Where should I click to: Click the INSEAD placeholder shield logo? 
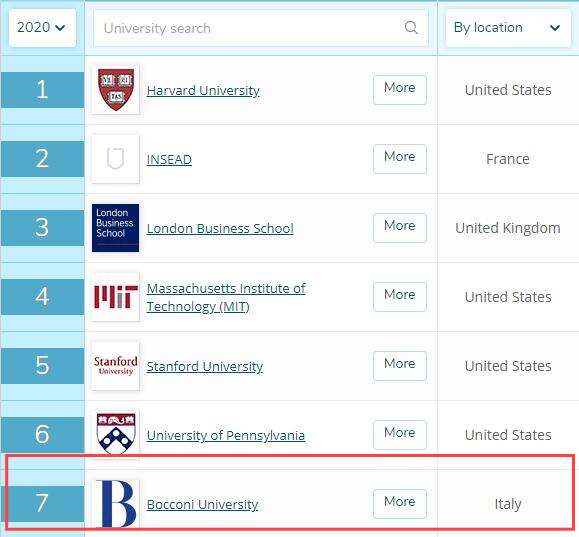pos(116,158)
